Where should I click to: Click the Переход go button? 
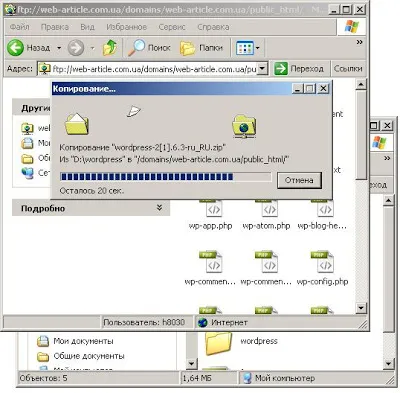pos(299,69)
